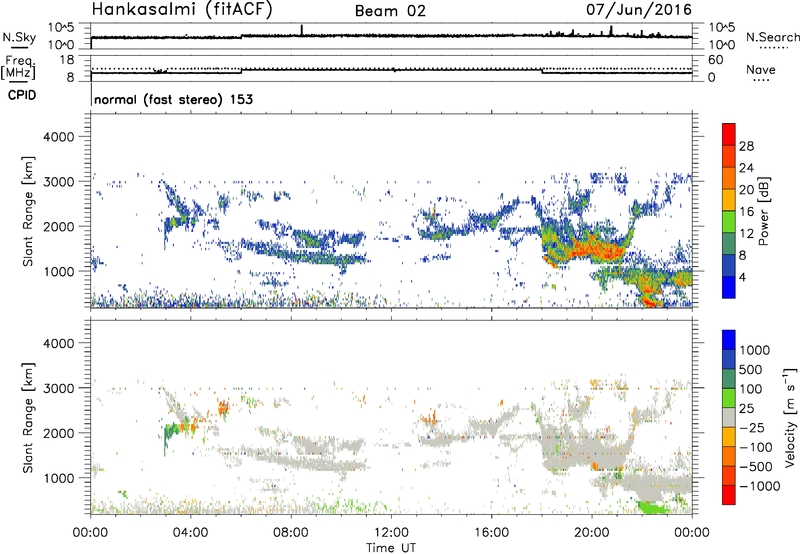Viewport: 800px width, 554px height.
Task: Click the bright green velocity patch near 22:00
Action: [x=653, y=508]
